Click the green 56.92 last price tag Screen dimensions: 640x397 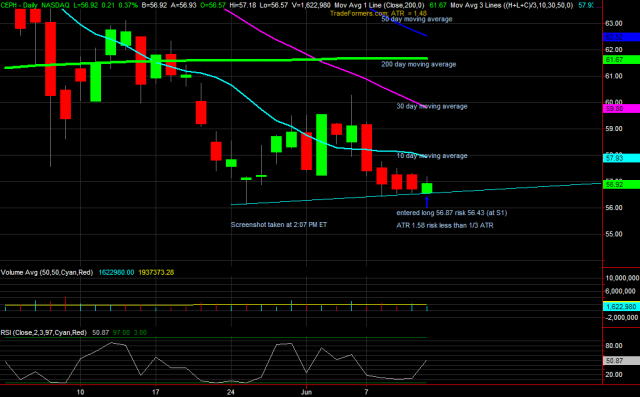621,185
